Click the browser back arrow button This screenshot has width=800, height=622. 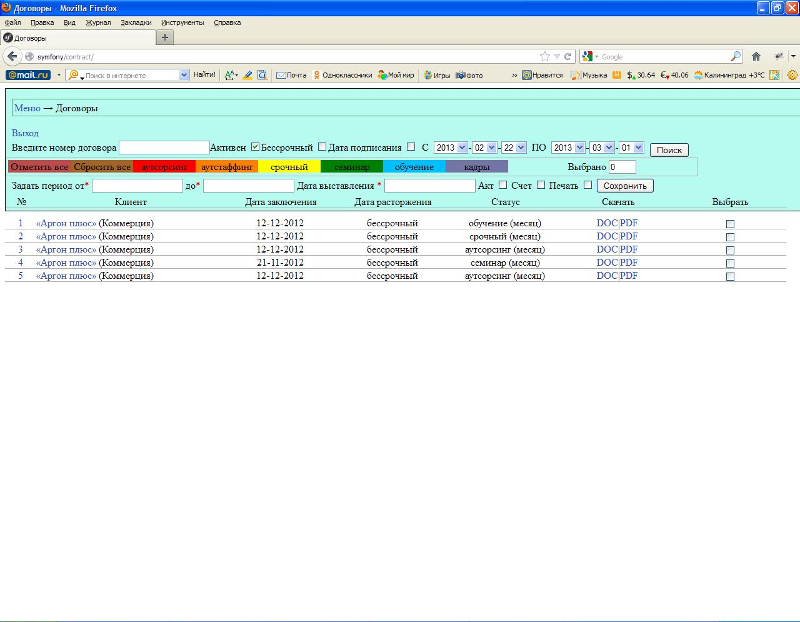tap(13, 56)
